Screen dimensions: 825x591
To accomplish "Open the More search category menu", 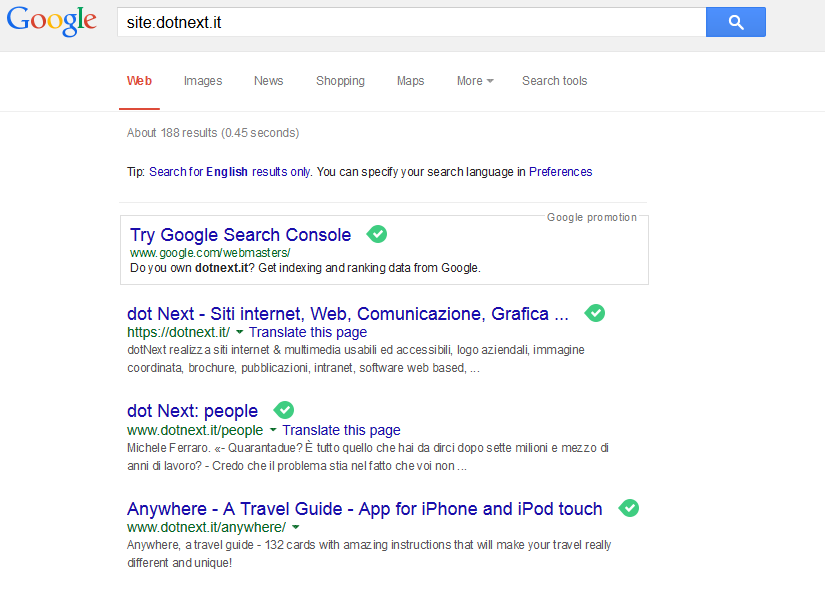I will pos(475,81).
